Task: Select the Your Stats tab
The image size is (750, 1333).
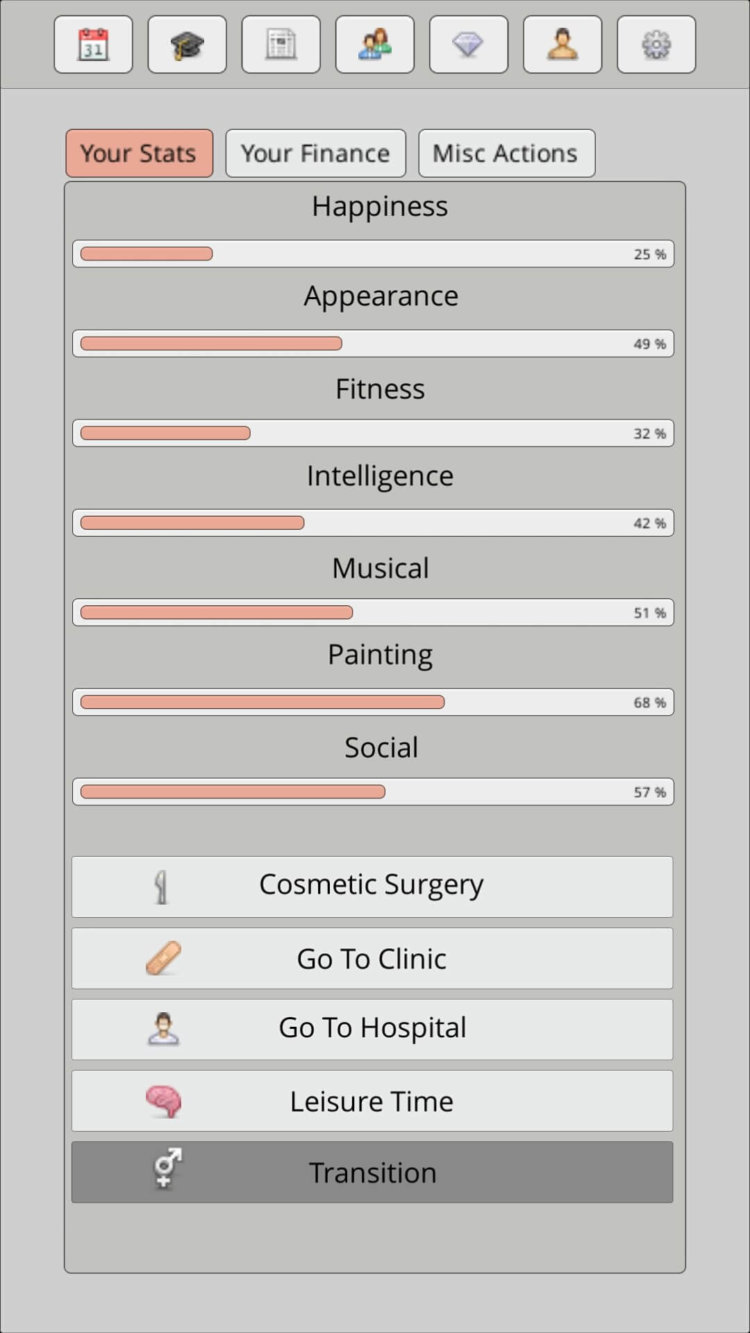Action: click(139, 153)
